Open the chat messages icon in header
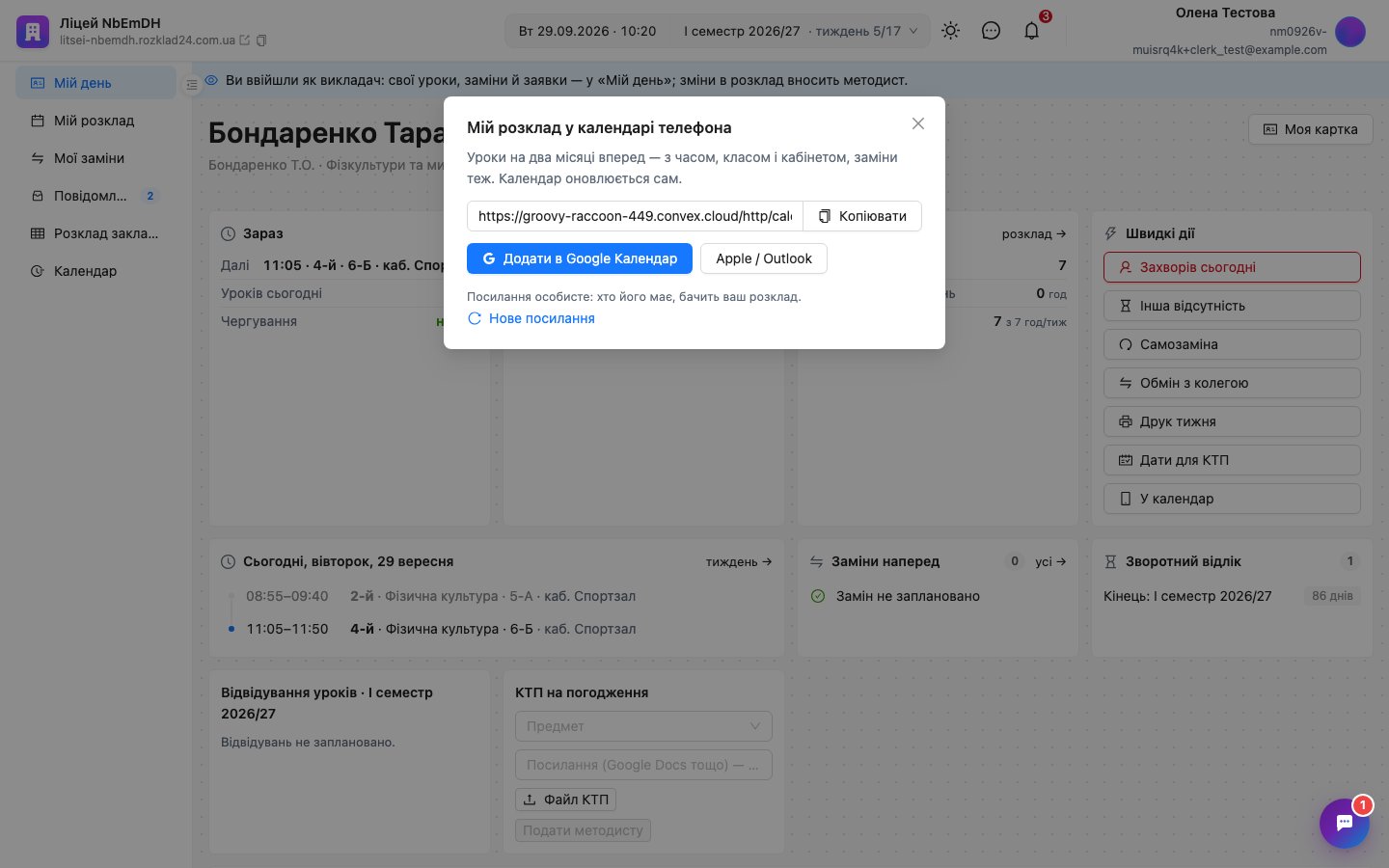 [x=991, y=31]
